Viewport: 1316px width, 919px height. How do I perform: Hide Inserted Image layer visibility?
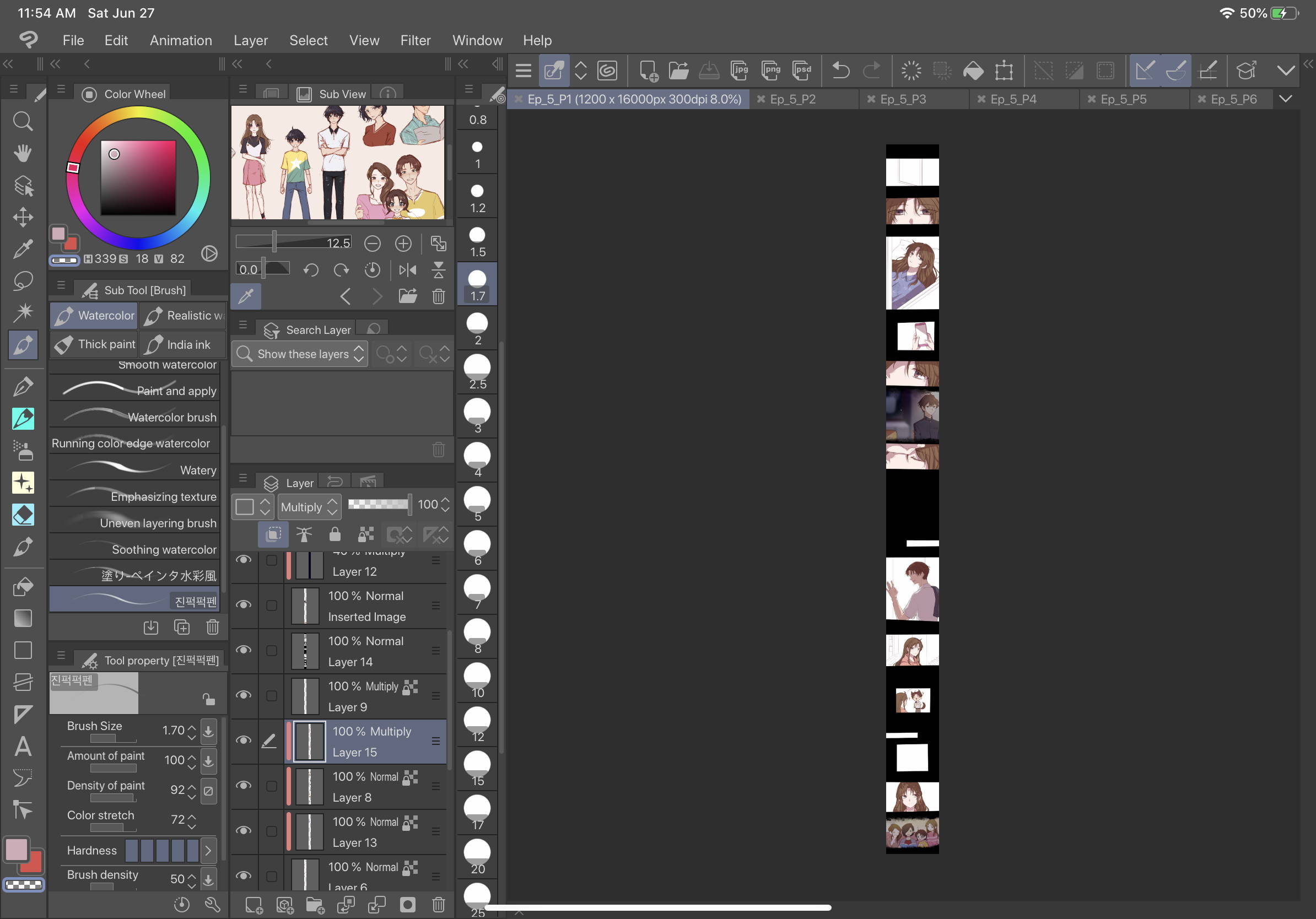coord(244,605)
